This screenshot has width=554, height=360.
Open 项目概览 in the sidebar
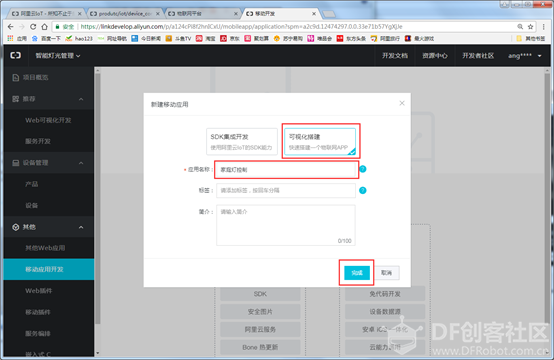[49, 77]
